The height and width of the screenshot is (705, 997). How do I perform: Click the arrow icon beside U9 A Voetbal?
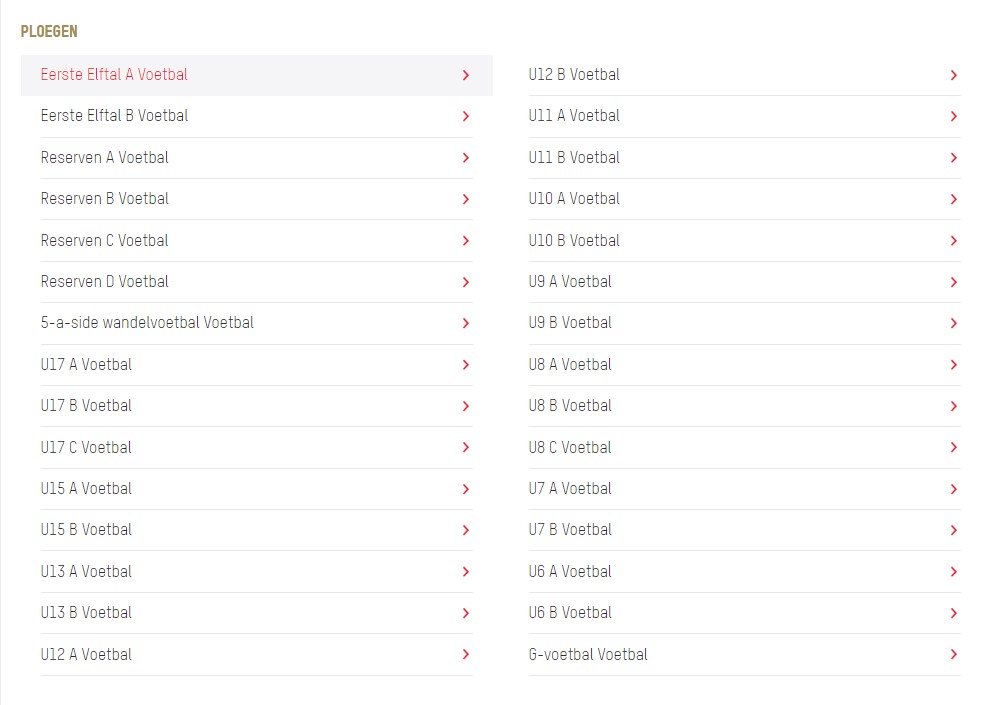[953, 282]
